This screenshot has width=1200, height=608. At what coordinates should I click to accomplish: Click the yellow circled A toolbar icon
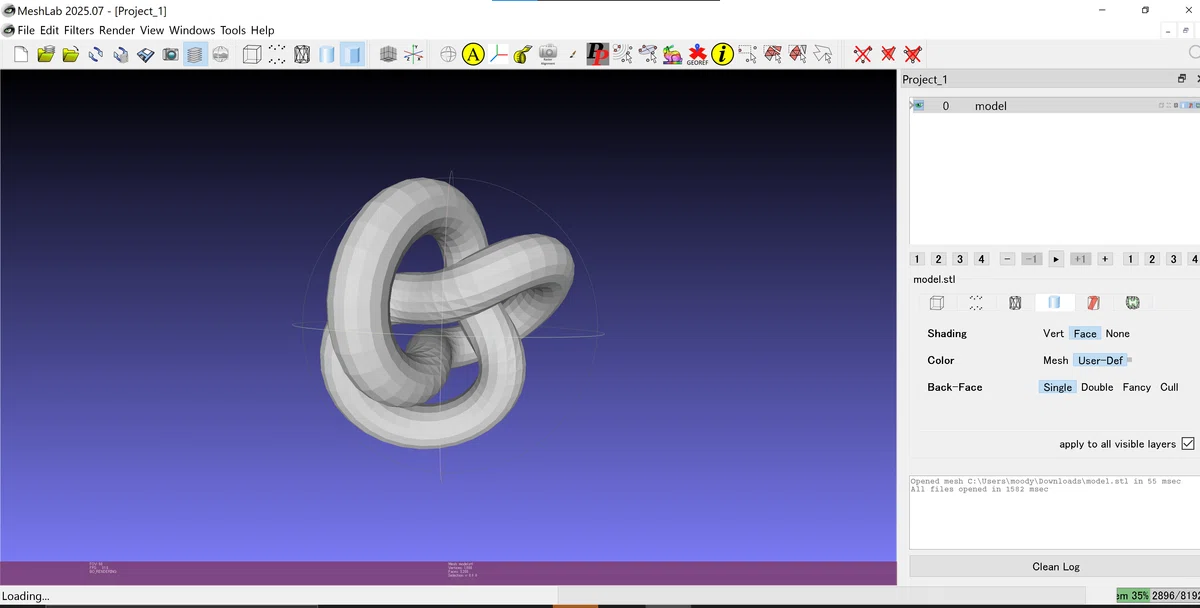click(474, 54)
